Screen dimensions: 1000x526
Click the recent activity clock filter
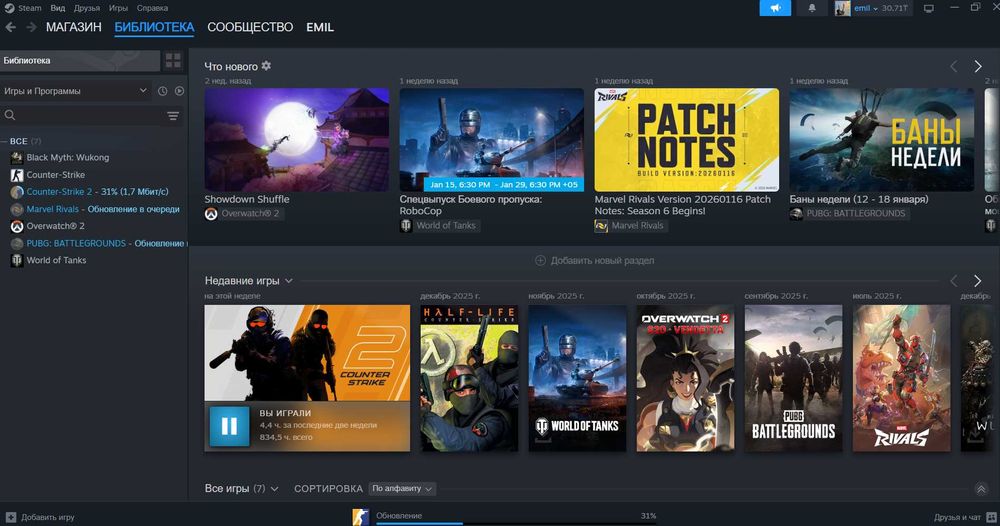tap(163, 91)
